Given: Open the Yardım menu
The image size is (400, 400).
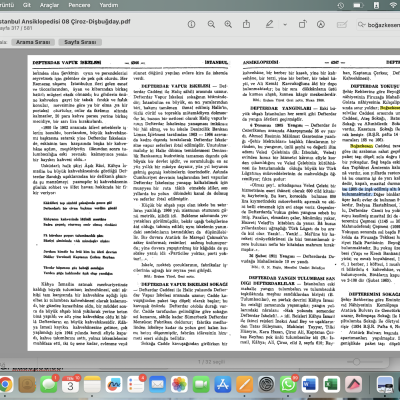Looking at the screenshot, I should [x=109, y=5].
